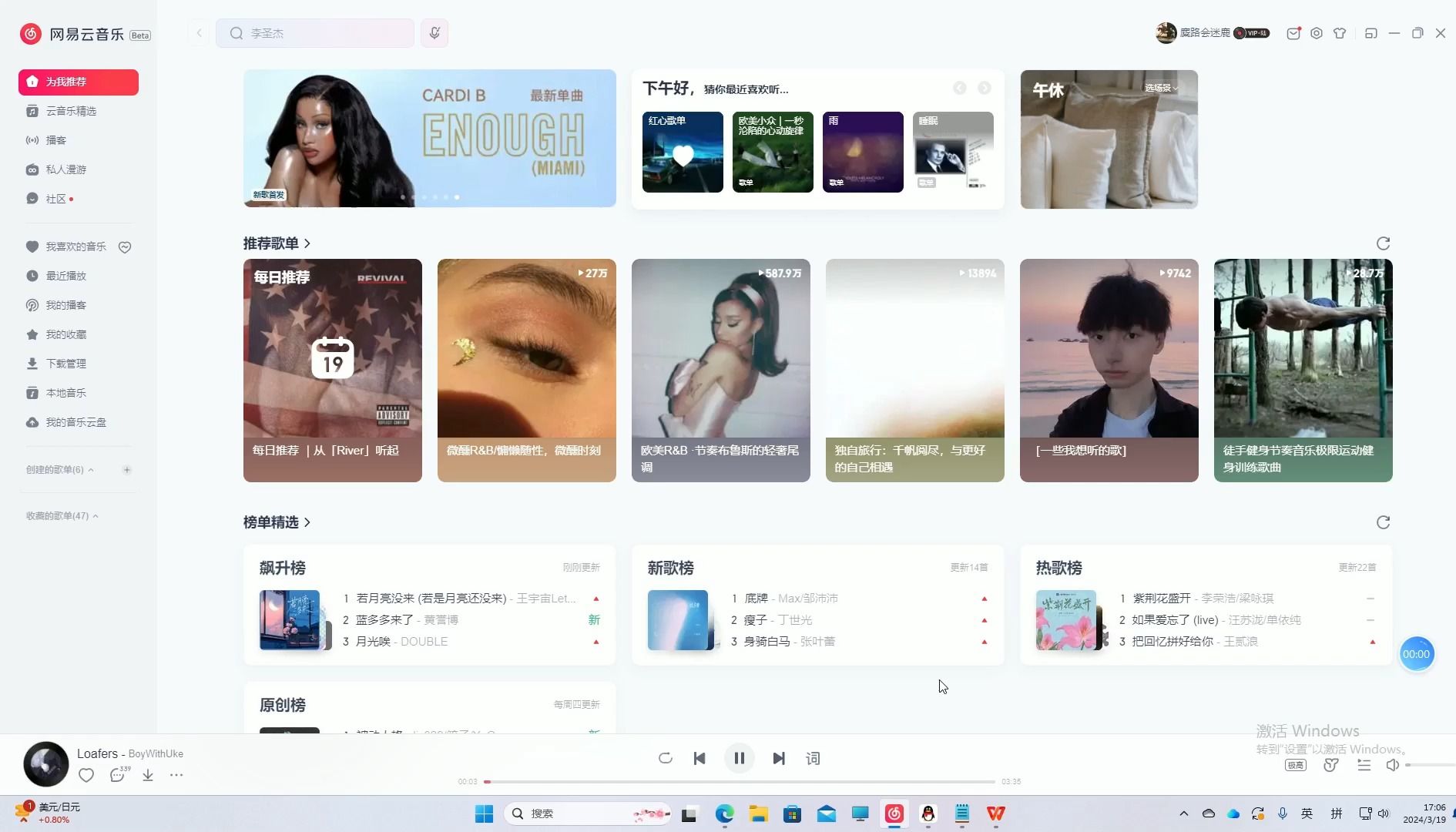The height and width of the screenshot is (832, 1456).
Task: Open 社区 in the sidebar
Action: click(56, 199)
